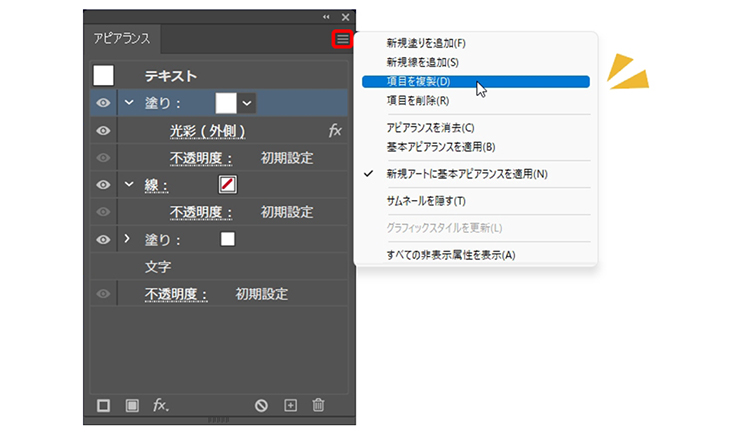Select 項目を複製(D) from the menu
The height and width of the screenshot is (440, 740).
(x=418, y=81)
